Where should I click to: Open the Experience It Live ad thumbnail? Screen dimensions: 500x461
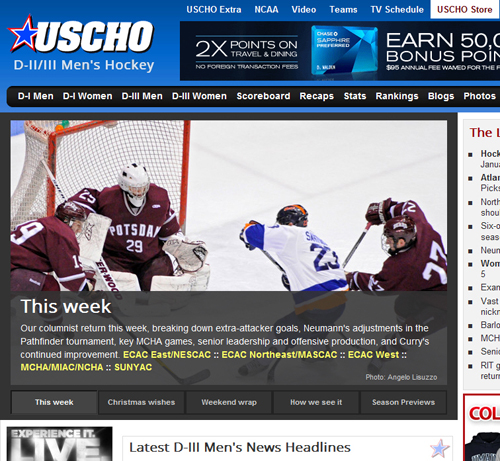(x=60, y=444)
